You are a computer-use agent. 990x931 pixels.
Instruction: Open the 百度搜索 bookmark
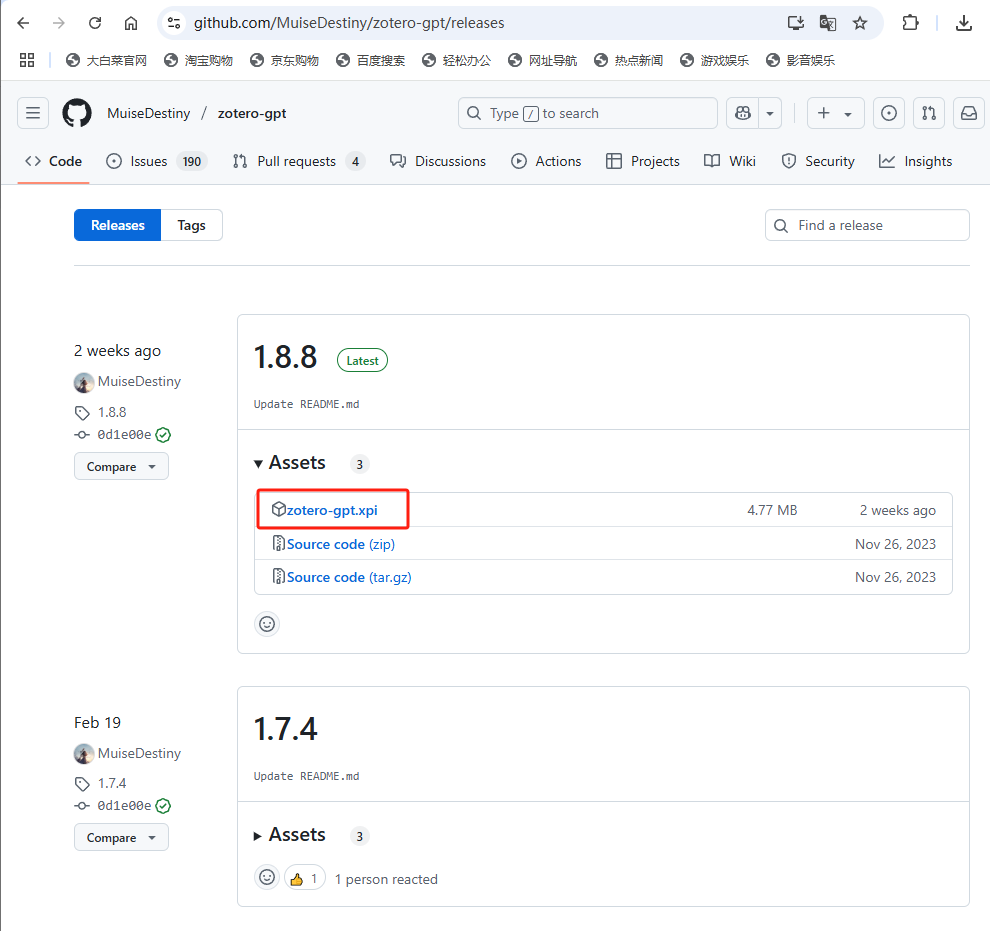371,61
